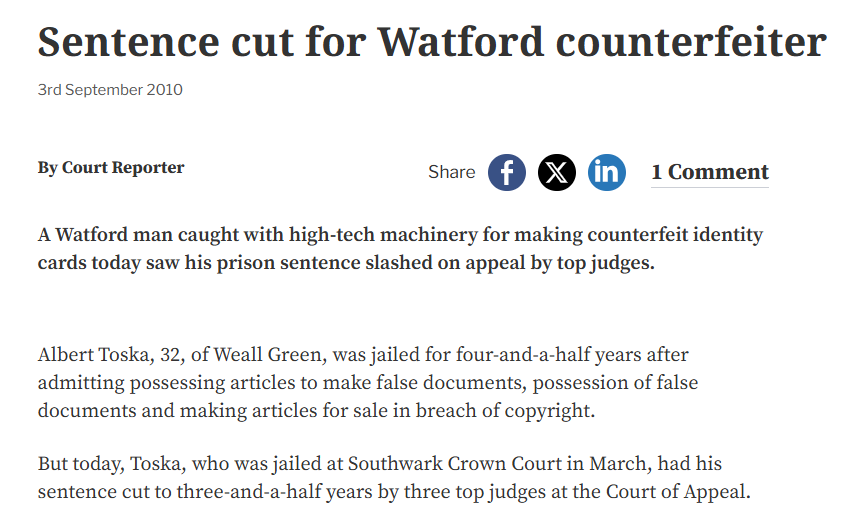Click paragraph starting with But today, Toska
The height and width of the screenshot is (520, 854).
[394, 478]
